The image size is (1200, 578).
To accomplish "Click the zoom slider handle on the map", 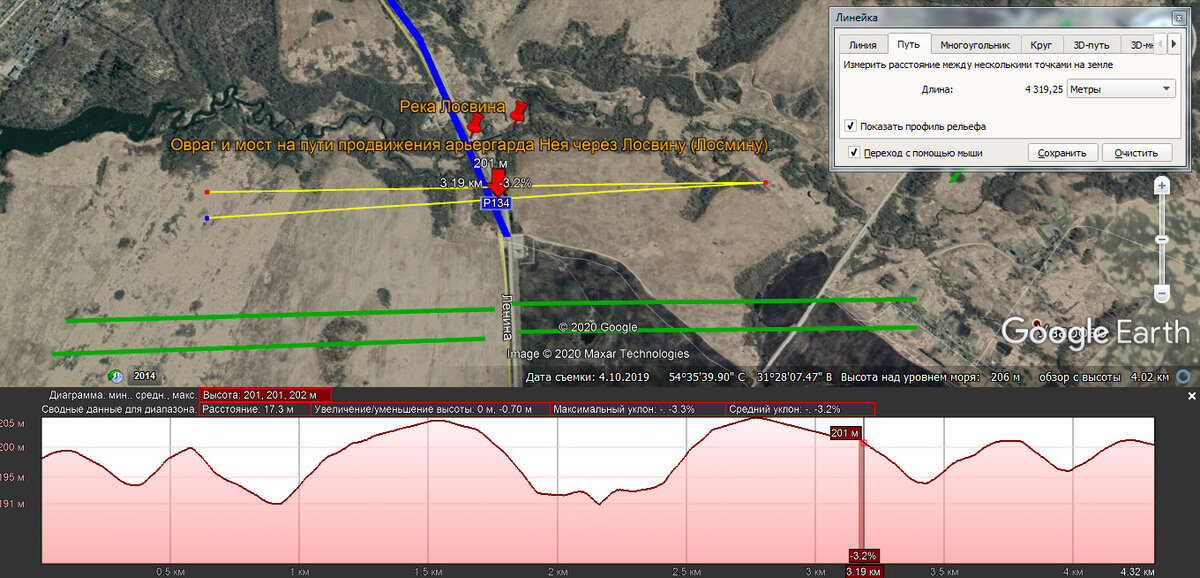I will pos(1162,240).
